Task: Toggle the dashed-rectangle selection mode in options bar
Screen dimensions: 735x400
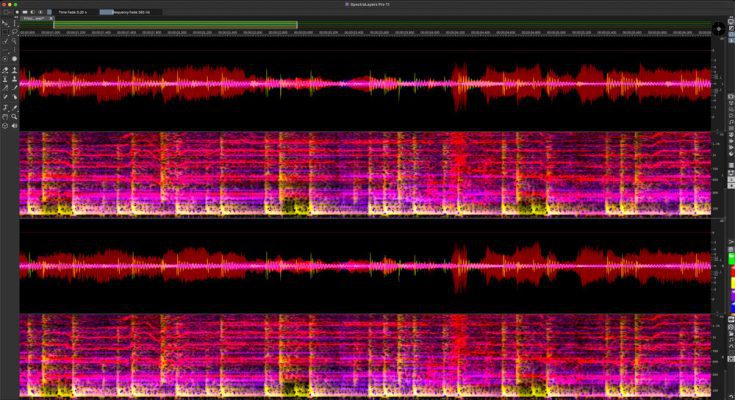Action: pos(6,12)
